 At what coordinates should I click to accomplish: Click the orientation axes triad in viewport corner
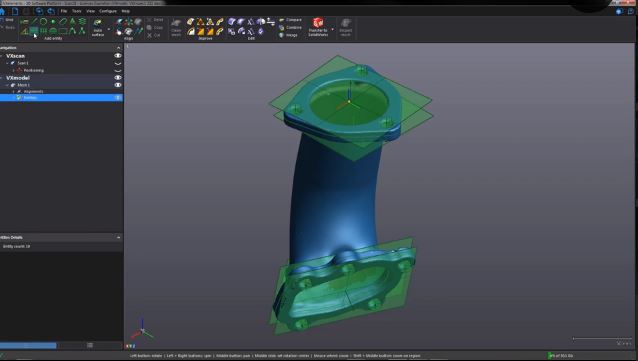[x=142, y=330]
